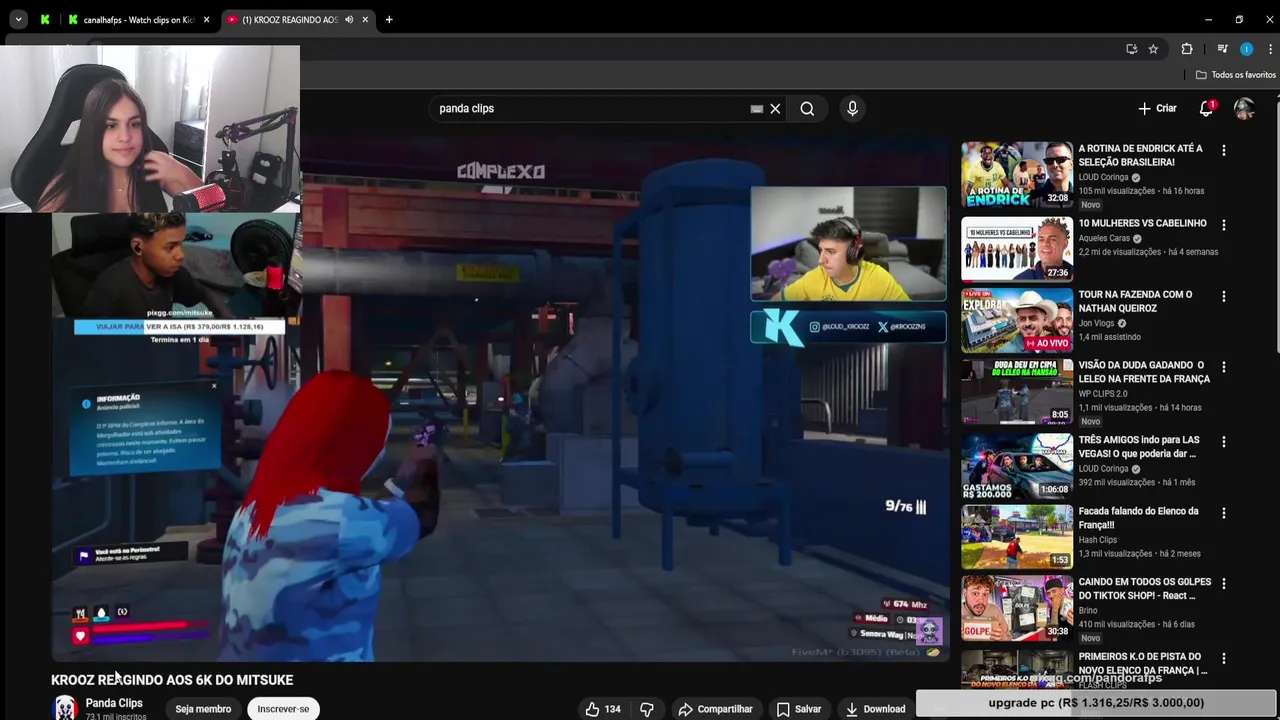Mute the YouTube tab audio icon
1280x720 pixels.
pos(349,19)
